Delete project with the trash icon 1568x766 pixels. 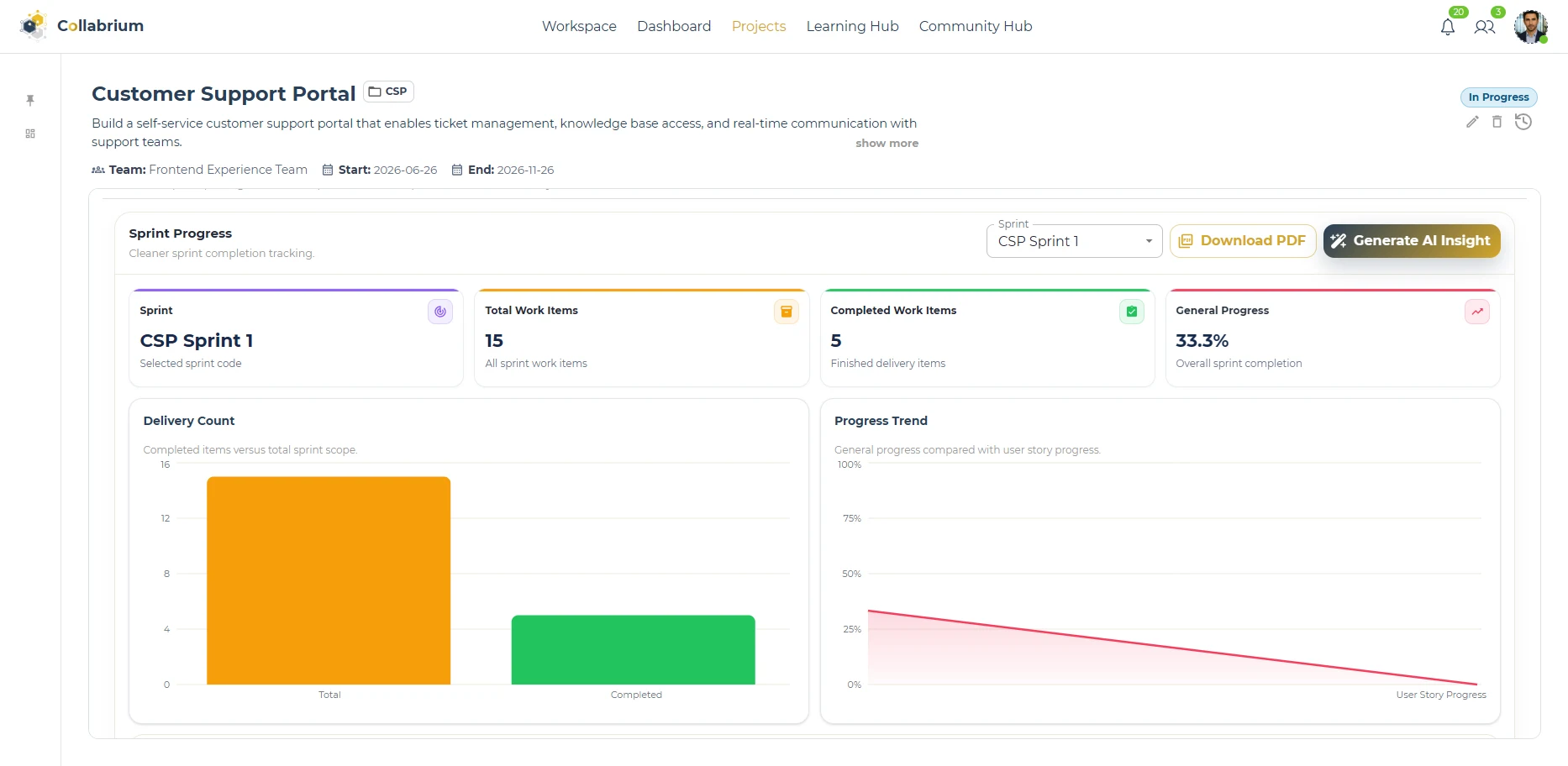(1497, 122)
